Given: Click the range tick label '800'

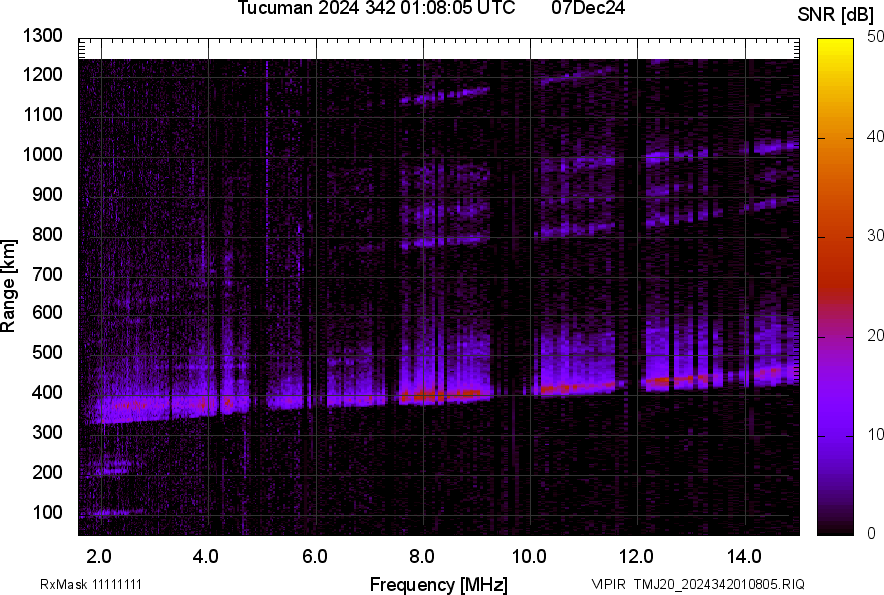Looking at the screenshot, I should pos(47,234).
